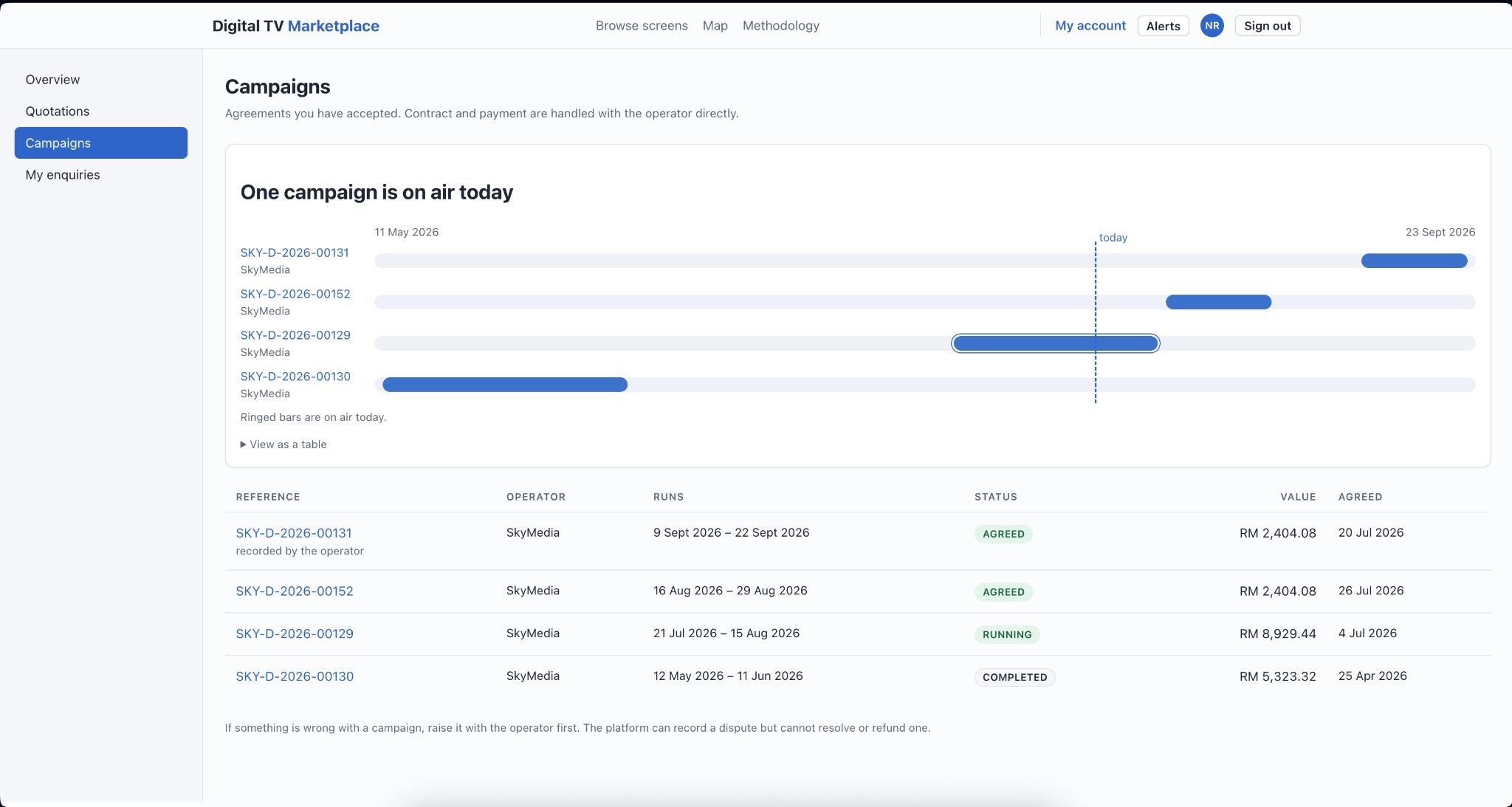The height and width of the screenshot is (807, 1512).
Task: Open the Methodology link
Action: 781,26
